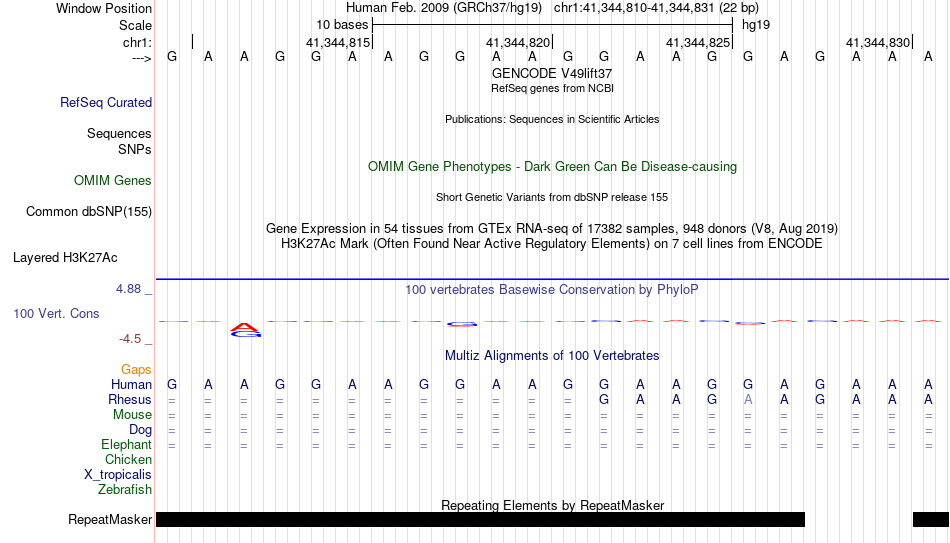Click the RefSeq Curated track label
This screenshot has height=543, width=950.
point(105,102)
